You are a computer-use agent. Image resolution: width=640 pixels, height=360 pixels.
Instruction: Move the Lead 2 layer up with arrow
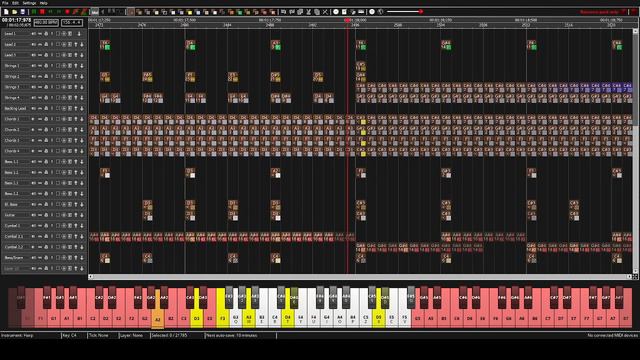pos(76,44)
